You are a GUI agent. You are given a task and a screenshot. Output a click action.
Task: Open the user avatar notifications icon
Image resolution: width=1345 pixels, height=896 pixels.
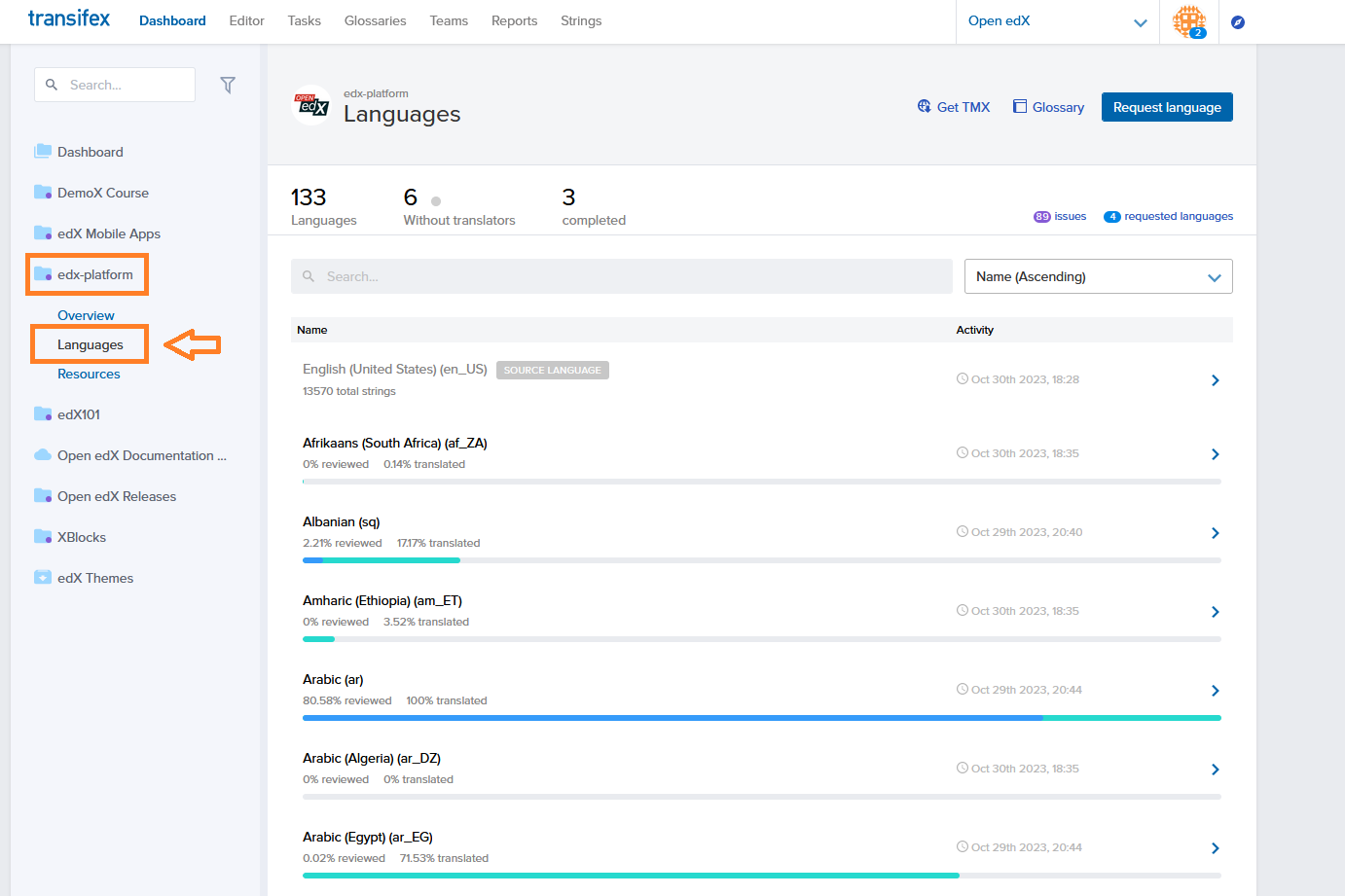click(x=1188, y=21)
